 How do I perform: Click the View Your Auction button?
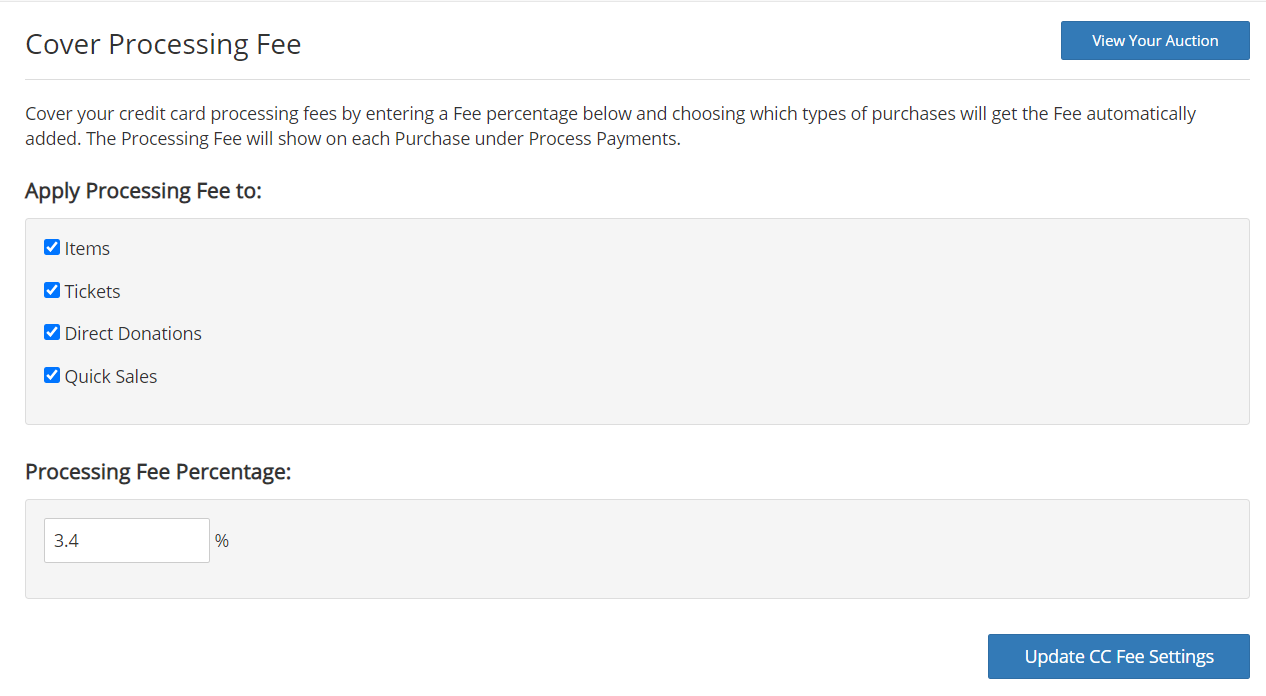(1155, 40)
